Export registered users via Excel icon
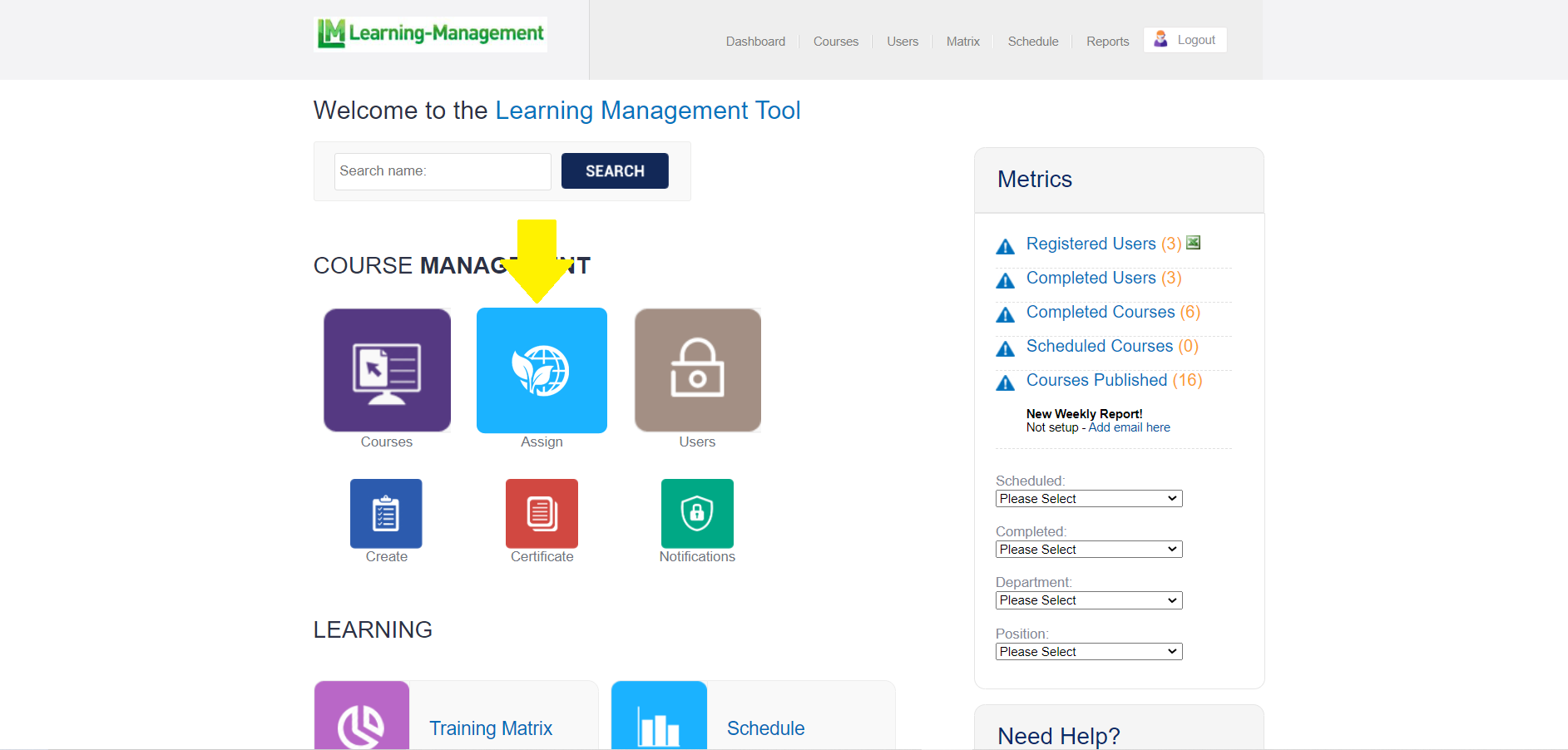This screenshot has width=1568, height=750. 1193,243
